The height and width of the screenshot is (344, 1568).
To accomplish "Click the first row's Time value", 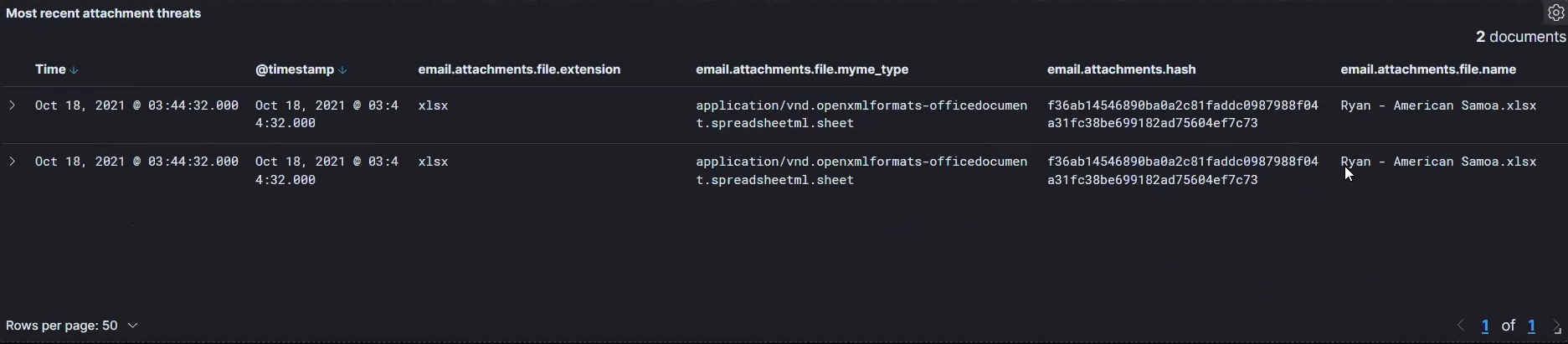I will pyautogui.click(x=136, y=105).
